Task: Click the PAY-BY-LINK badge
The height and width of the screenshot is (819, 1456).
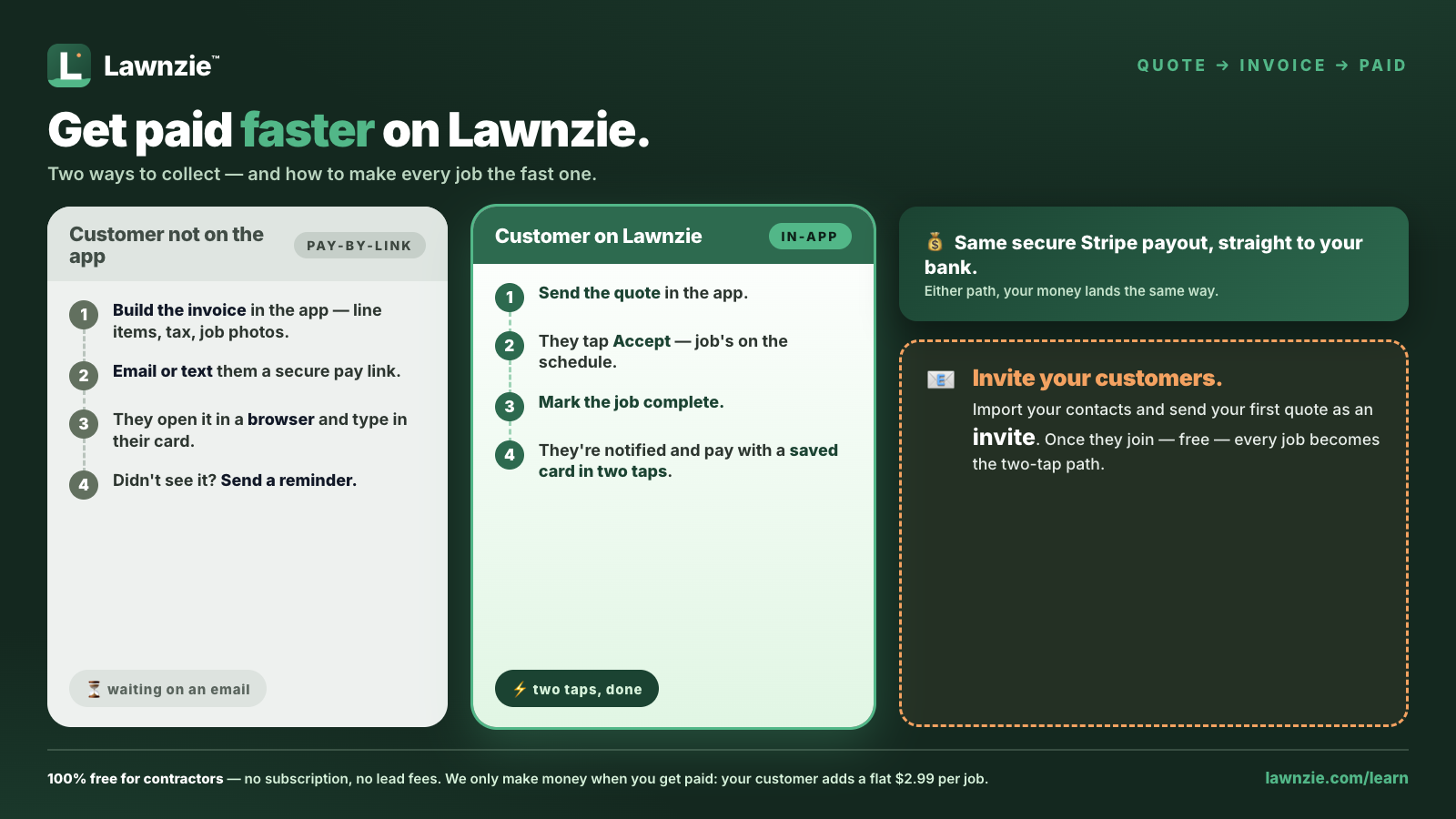Action: coord(359,246)
